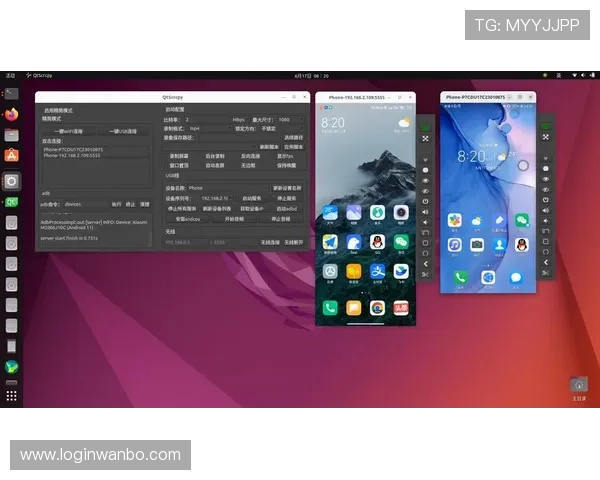Click the 执行 (execute) adb button
Screen dimensions: 600x480
(116, 204)
